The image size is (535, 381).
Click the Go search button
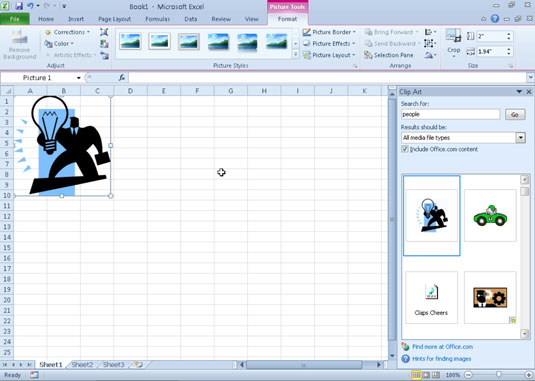pyautogui.click(x=515, y=115)
